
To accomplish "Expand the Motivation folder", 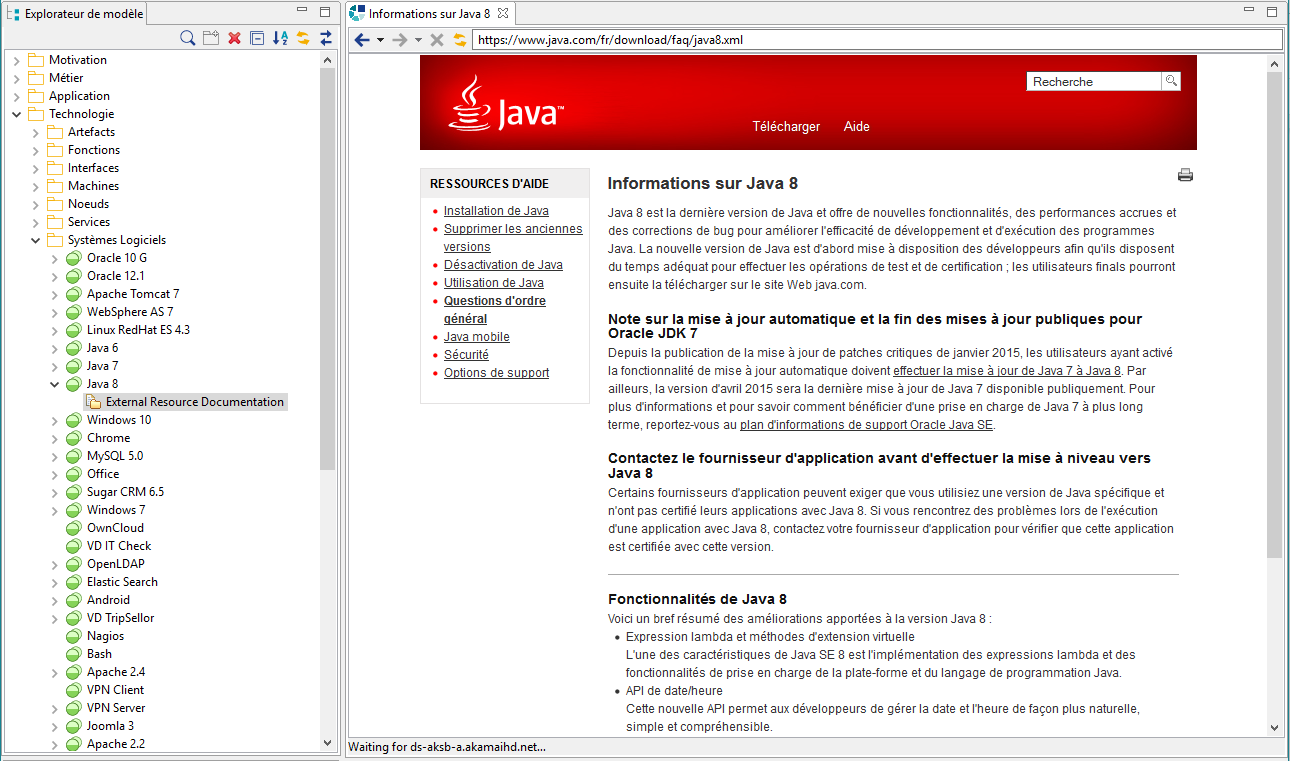I will click(16, 60).
